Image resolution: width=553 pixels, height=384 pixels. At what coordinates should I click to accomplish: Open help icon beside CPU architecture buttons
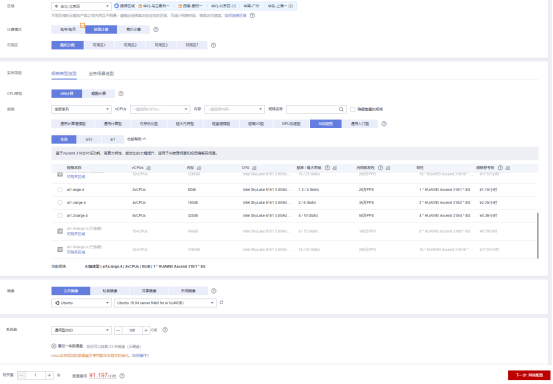121,93
